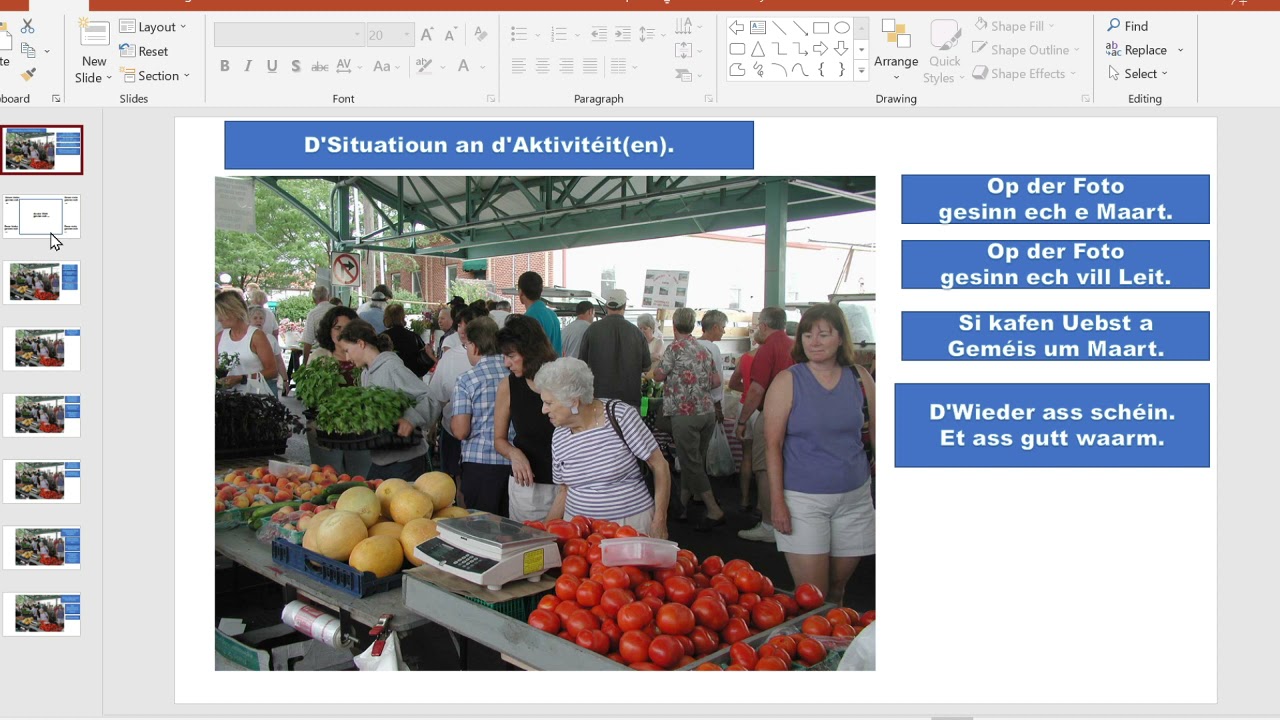The height and width of the screenshot is (720, 1280).
Task: Click the Font Color button
Action: [x=463, y=66]
